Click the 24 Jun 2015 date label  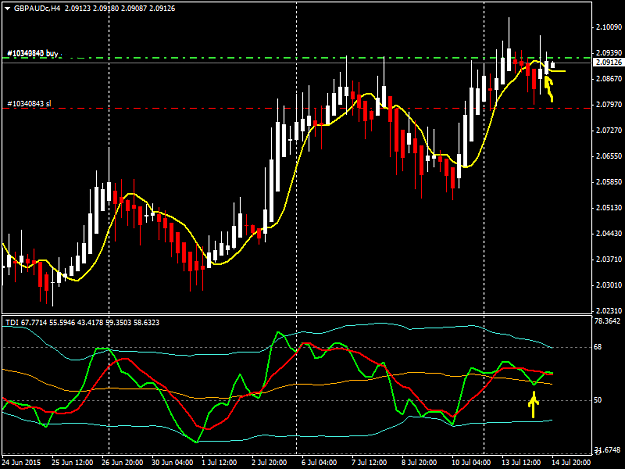21,462
